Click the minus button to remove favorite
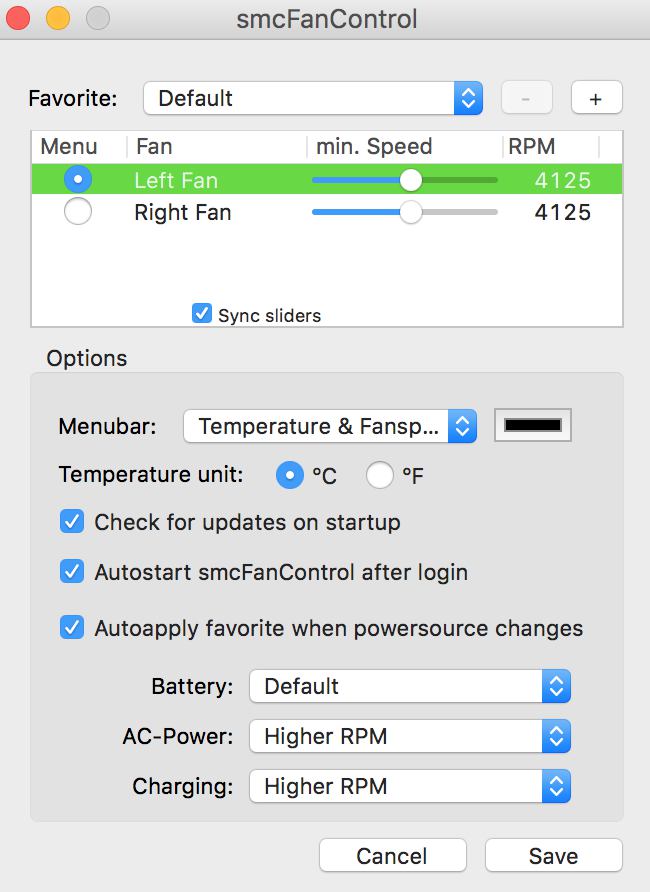Screen dimensions: 650x892 [526, 98]
